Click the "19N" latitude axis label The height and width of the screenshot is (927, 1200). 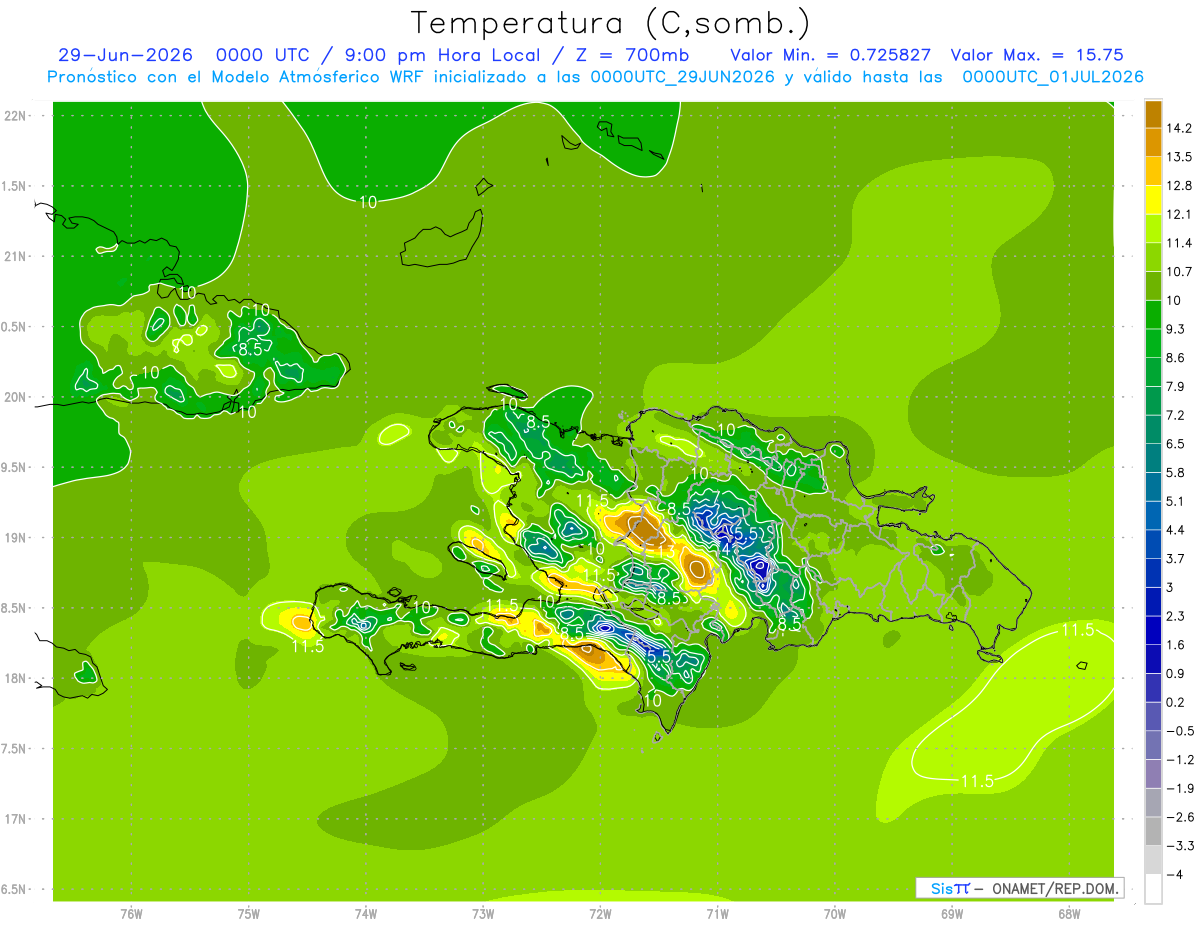(15, 538)
